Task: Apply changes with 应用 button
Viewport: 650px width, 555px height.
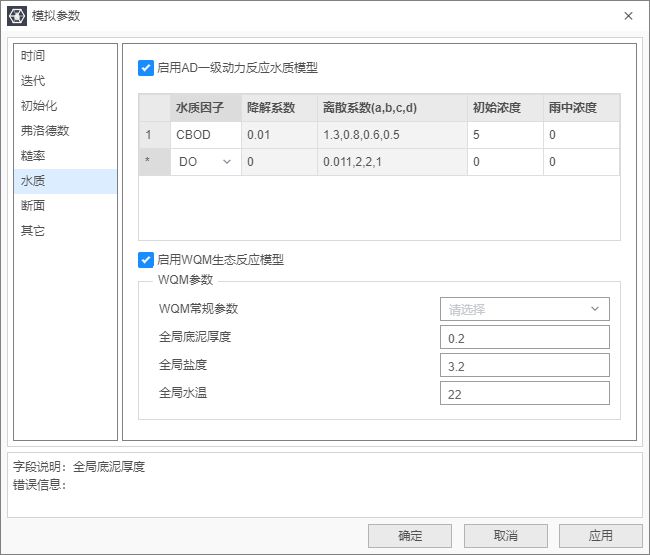Action: point(600,536)
